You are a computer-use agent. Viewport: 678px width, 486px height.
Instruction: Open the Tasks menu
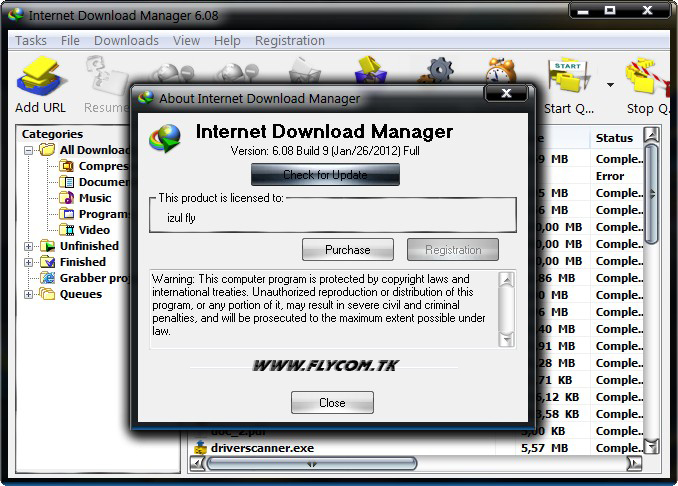click(31, 41)
